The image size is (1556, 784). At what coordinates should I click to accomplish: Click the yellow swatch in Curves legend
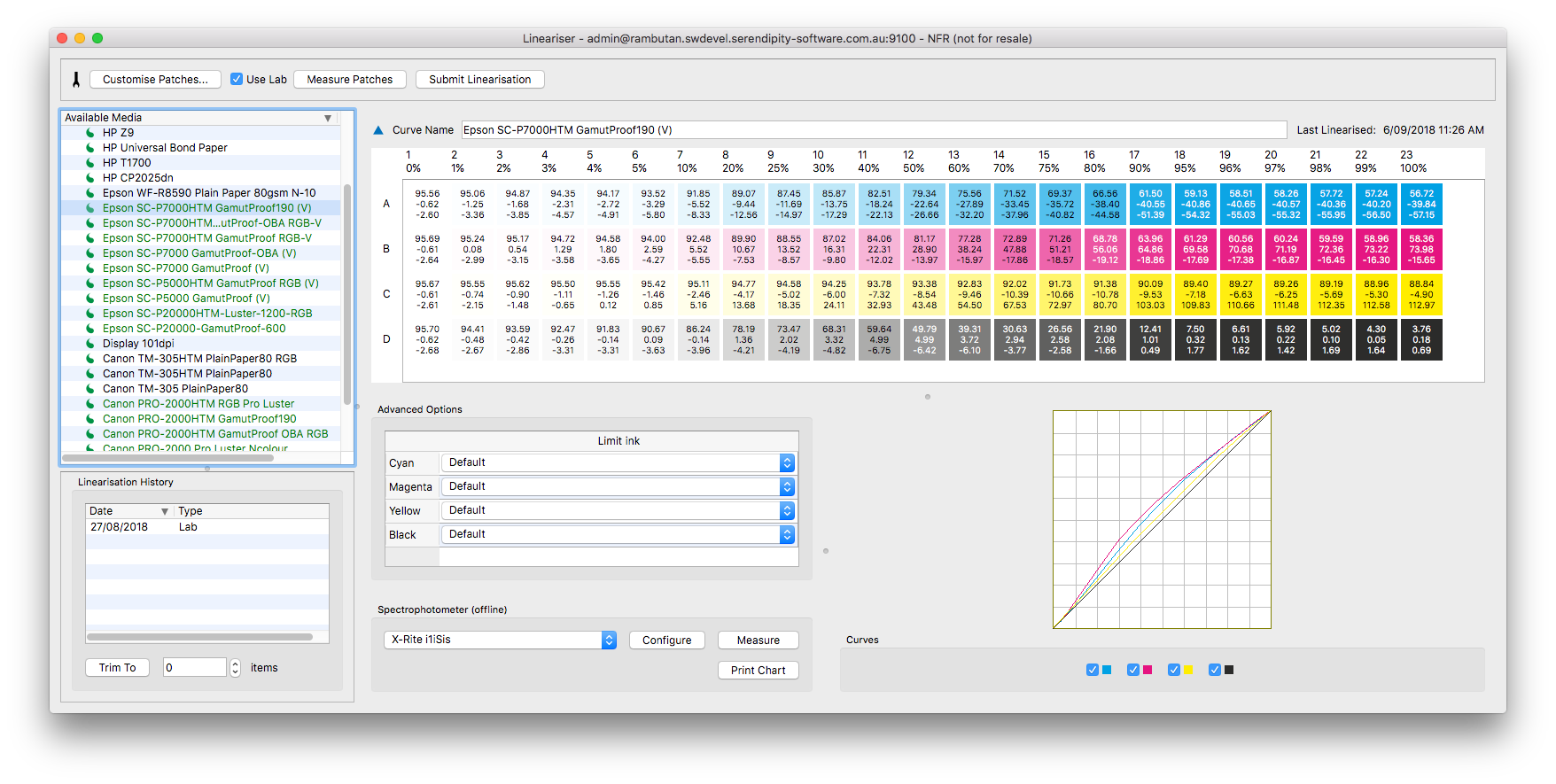coord(1188,670)
